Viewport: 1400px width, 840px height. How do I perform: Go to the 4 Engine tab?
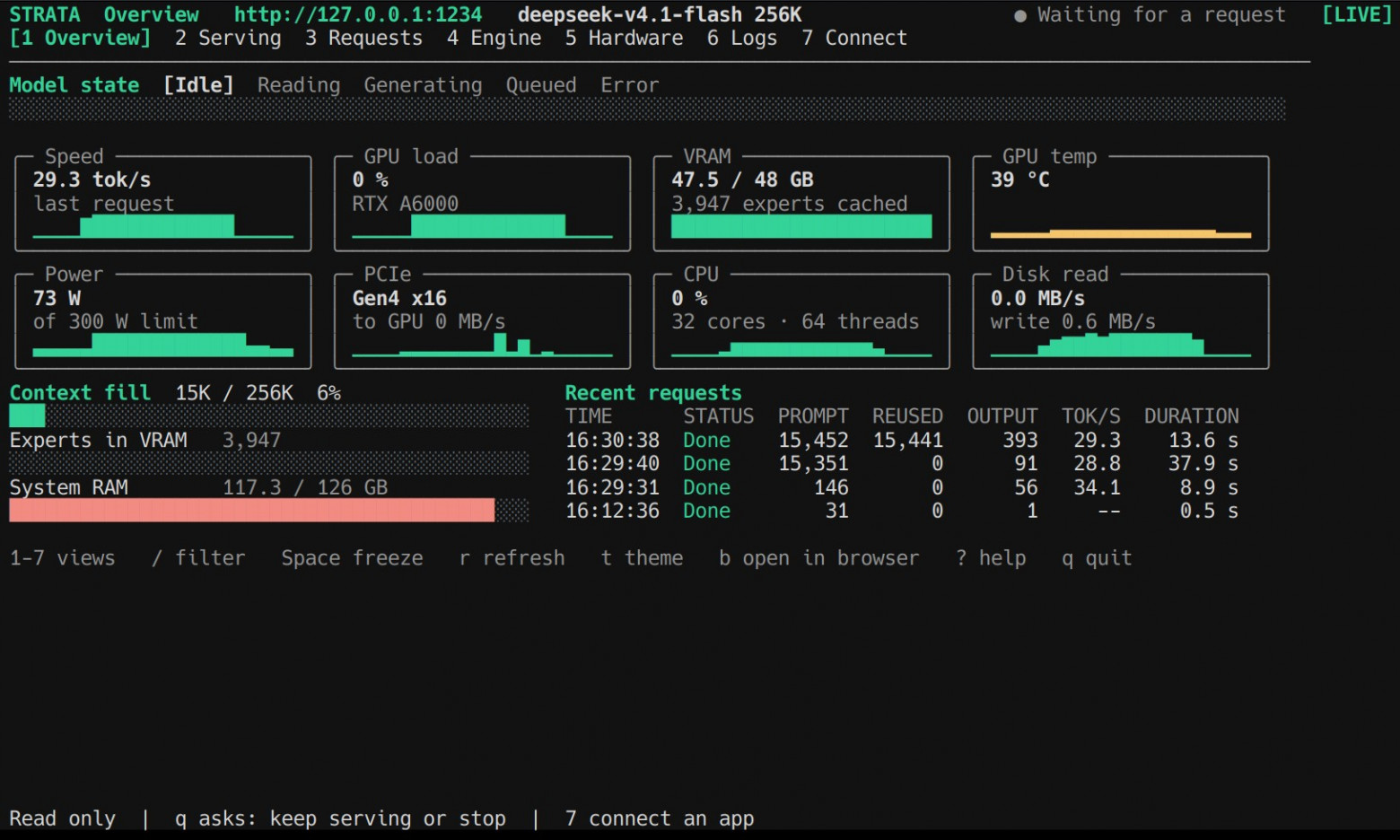494,39
